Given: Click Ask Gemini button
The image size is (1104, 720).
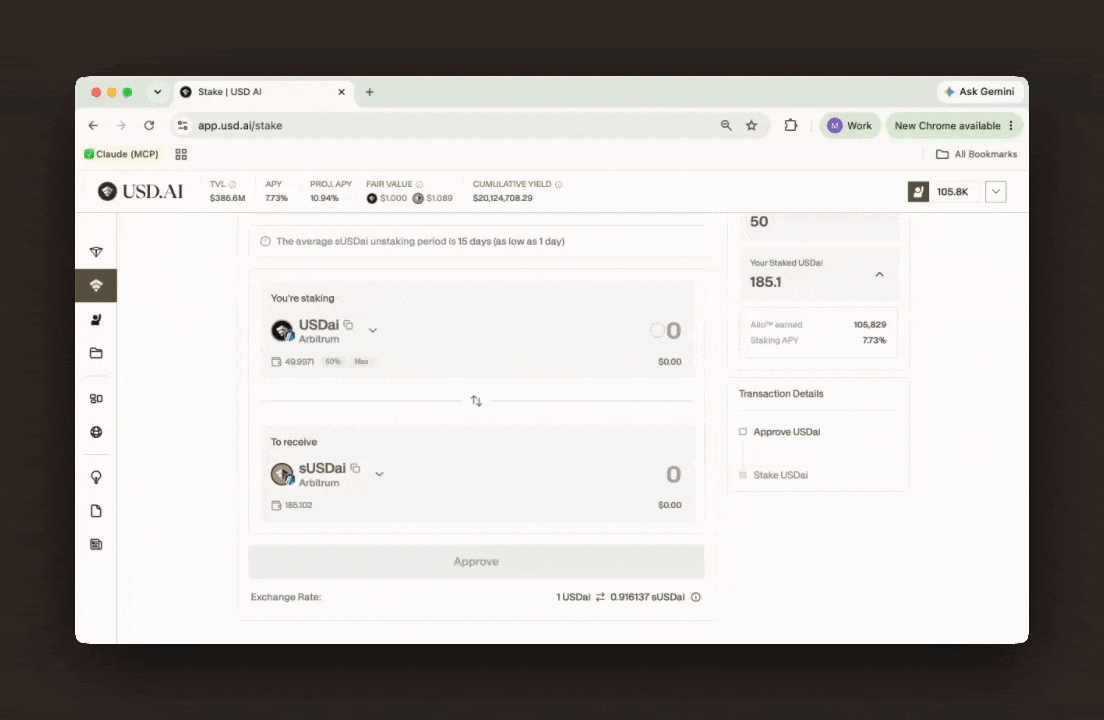Looking at the screenshot, I should click(979, 91).
